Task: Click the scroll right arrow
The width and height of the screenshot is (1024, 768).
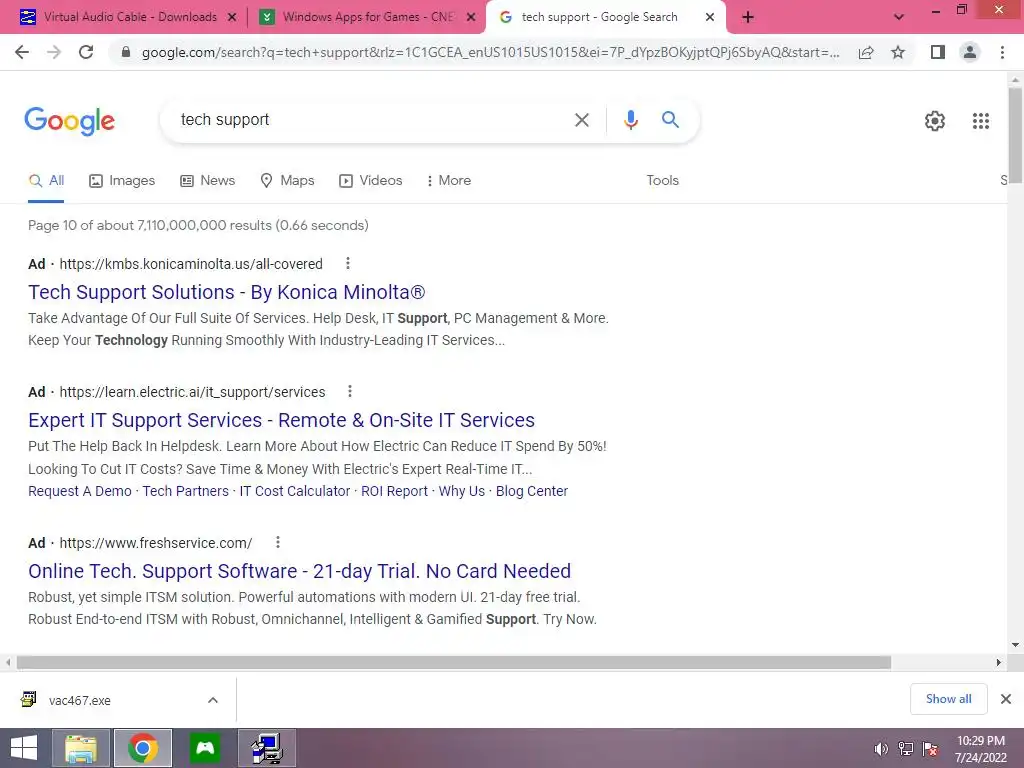Action: click(999, 662)
